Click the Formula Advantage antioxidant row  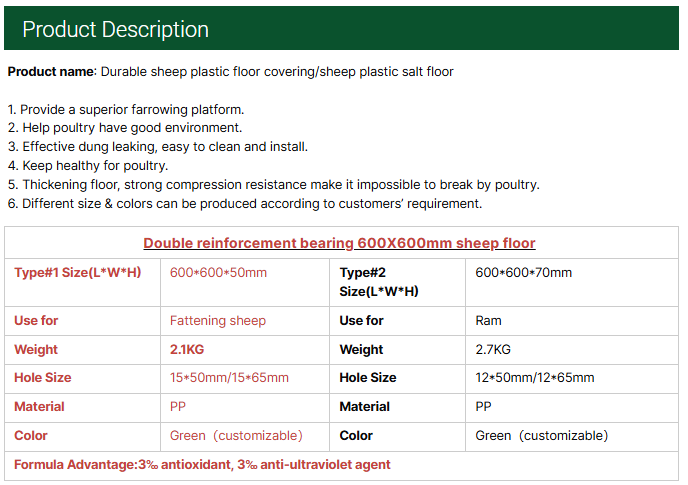[202, 465]
